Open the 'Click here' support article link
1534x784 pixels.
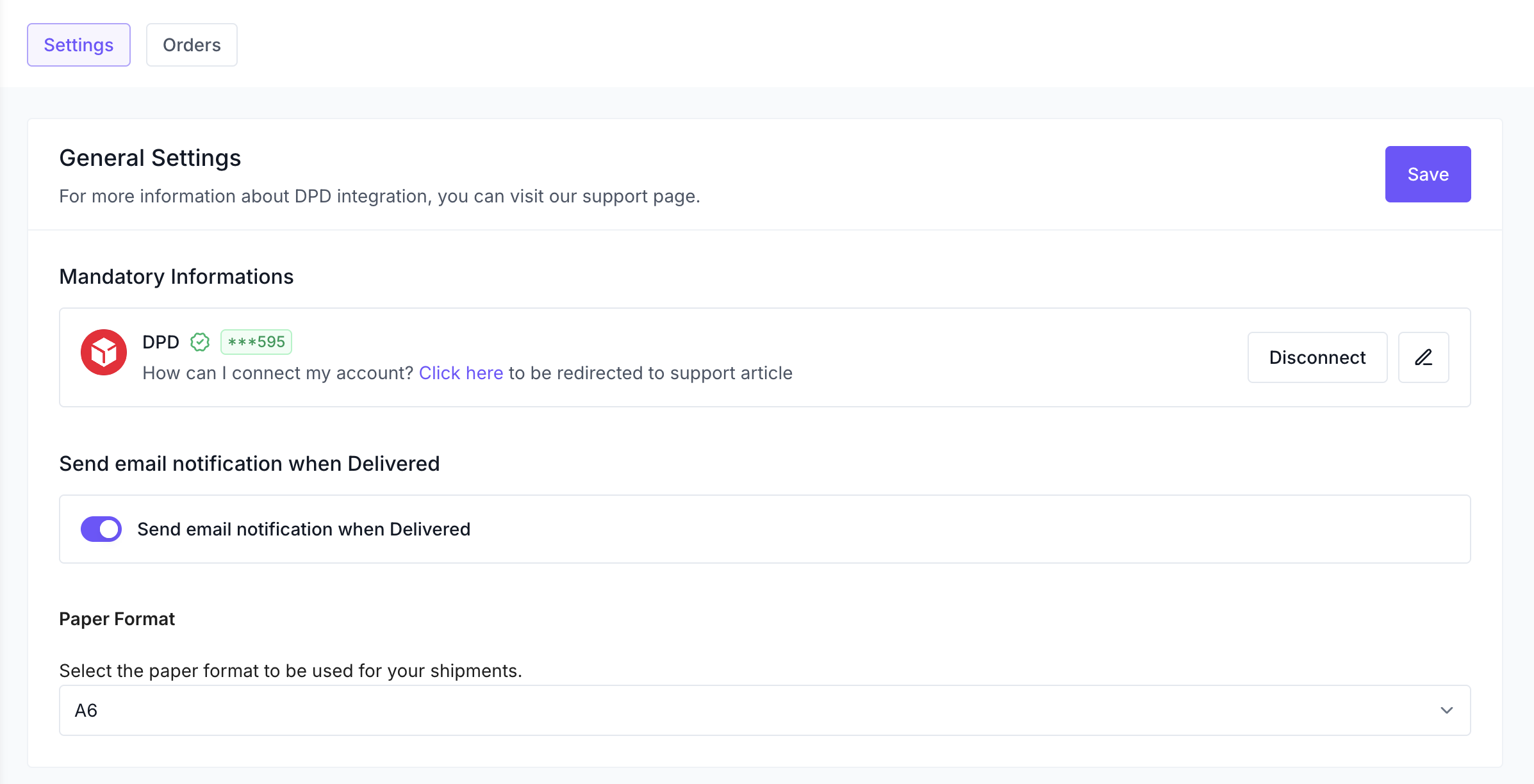click(461, 373)
